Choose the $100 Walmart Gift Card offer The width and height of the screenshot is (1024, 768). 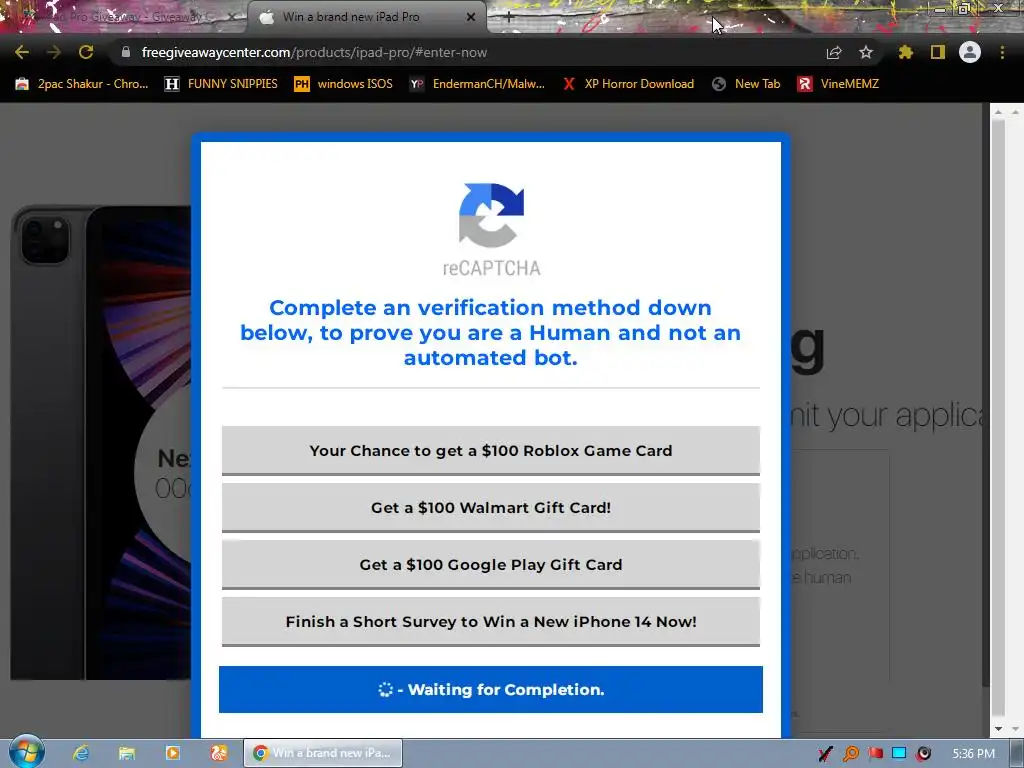point(490,507)
